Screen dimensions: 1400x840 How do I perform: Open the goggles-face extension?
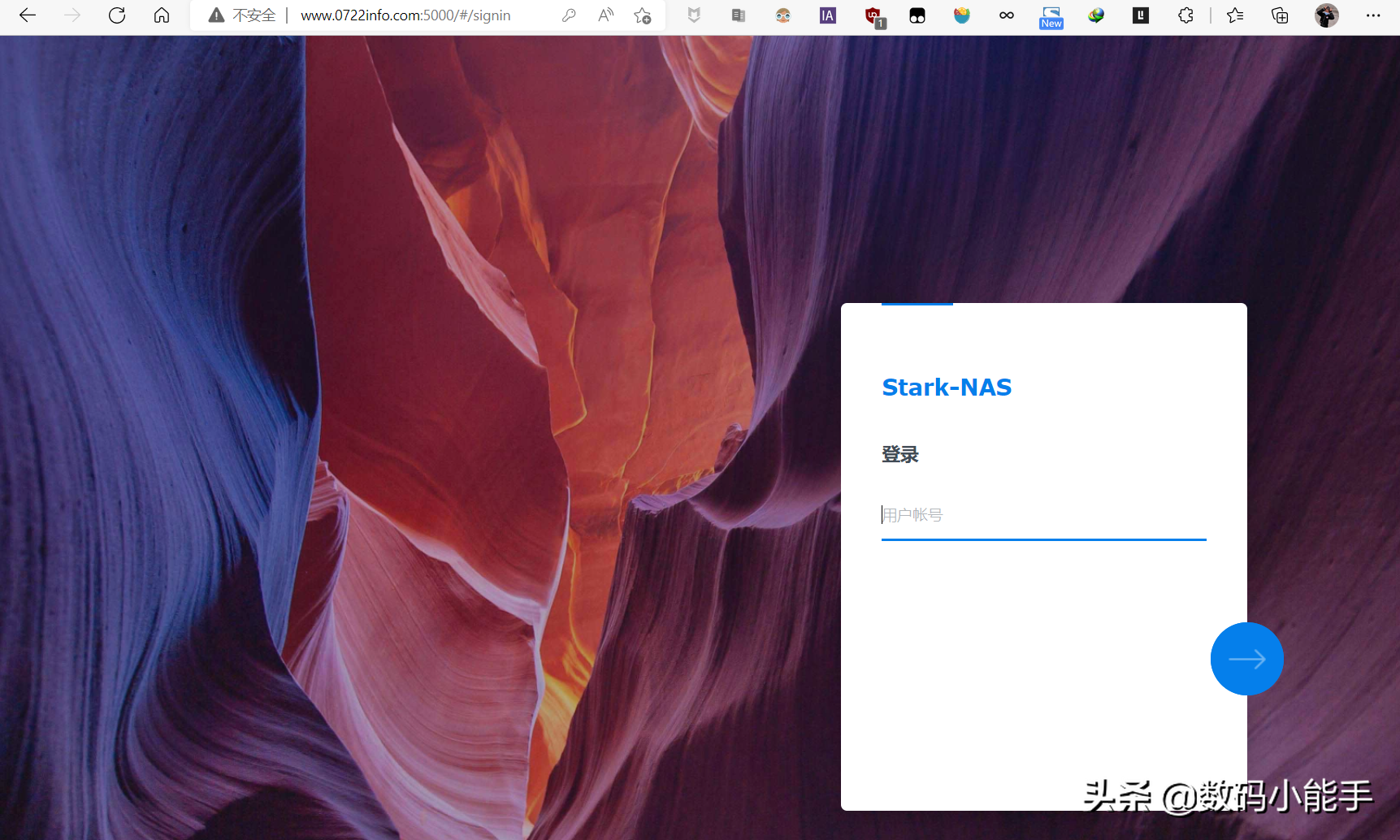(783, 15)
